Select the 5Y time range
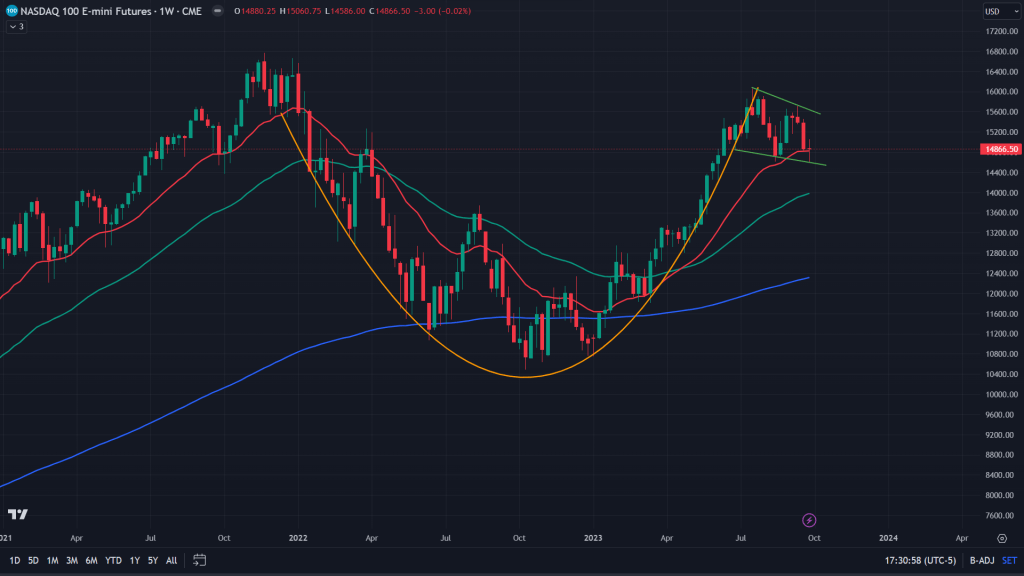This screenshot has height=576, width=1024. pos(152,560)
